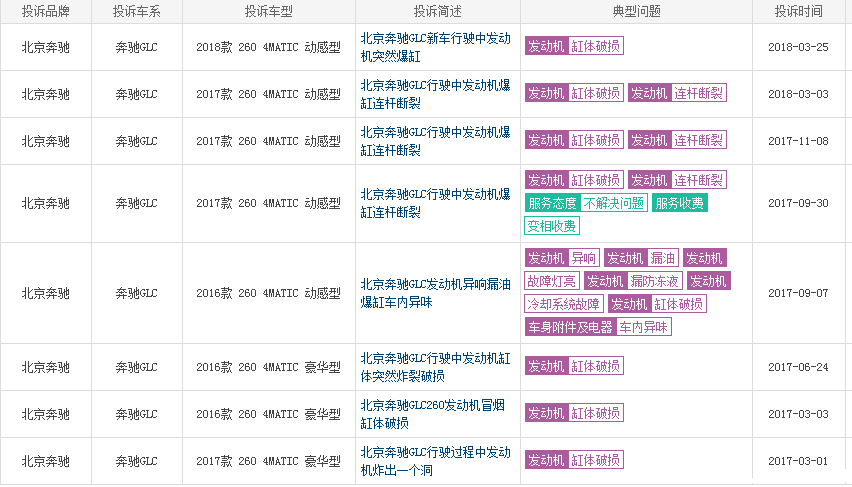Click the 2018-03-25 date cell

[x=798, y=47]
